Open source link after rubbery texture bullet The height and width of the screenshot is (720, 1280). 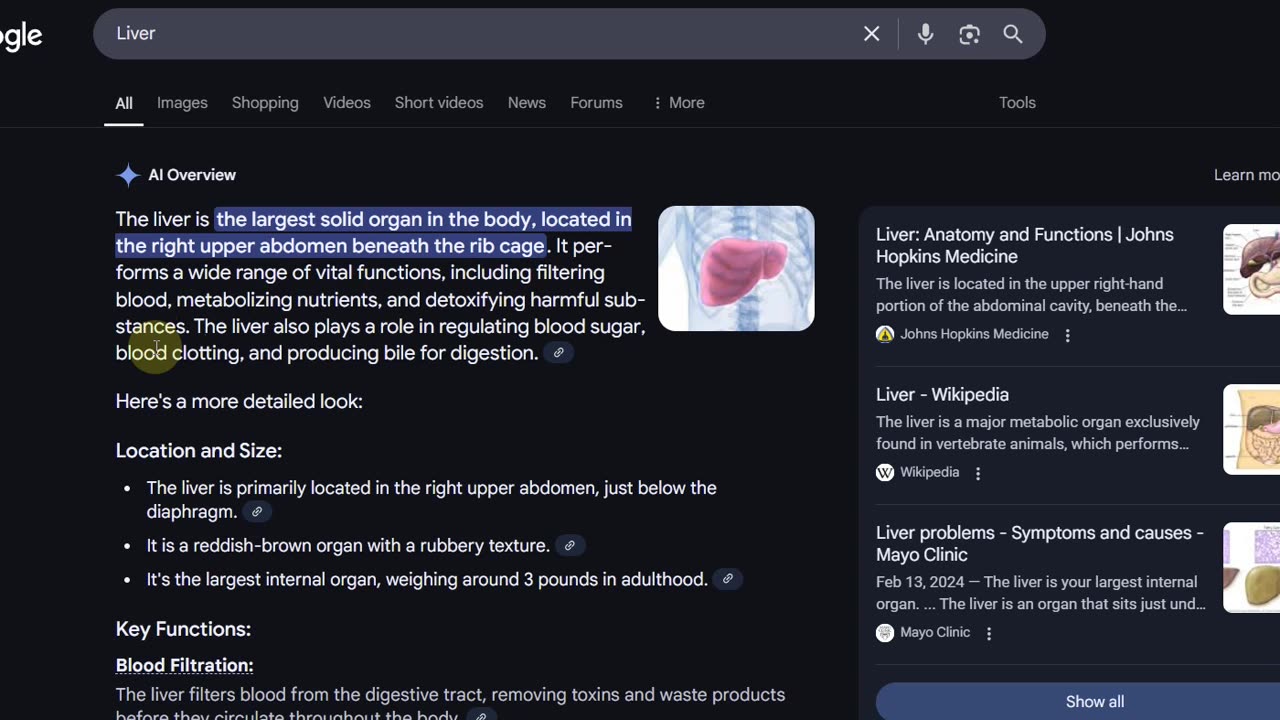pos(569,546)
